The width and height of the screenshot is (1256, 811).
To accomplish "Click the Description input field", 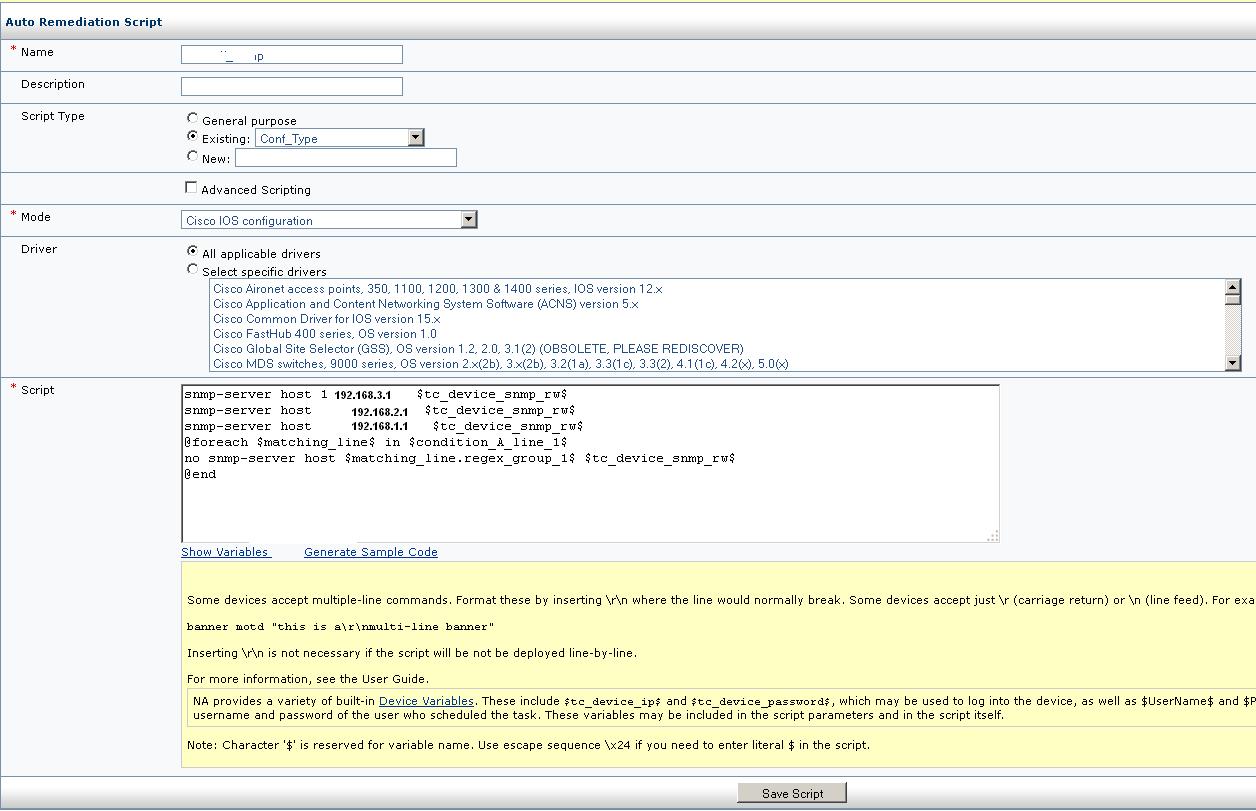I will tap(292, 86).
